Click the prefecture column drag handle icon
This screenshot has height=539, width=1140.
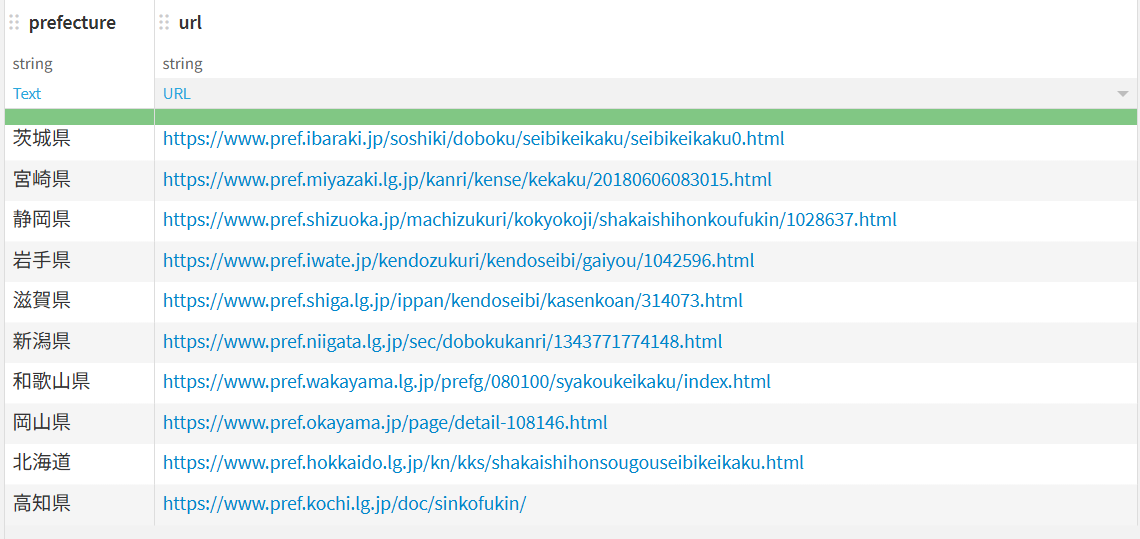pyautogui.click(x=15, y=23)
